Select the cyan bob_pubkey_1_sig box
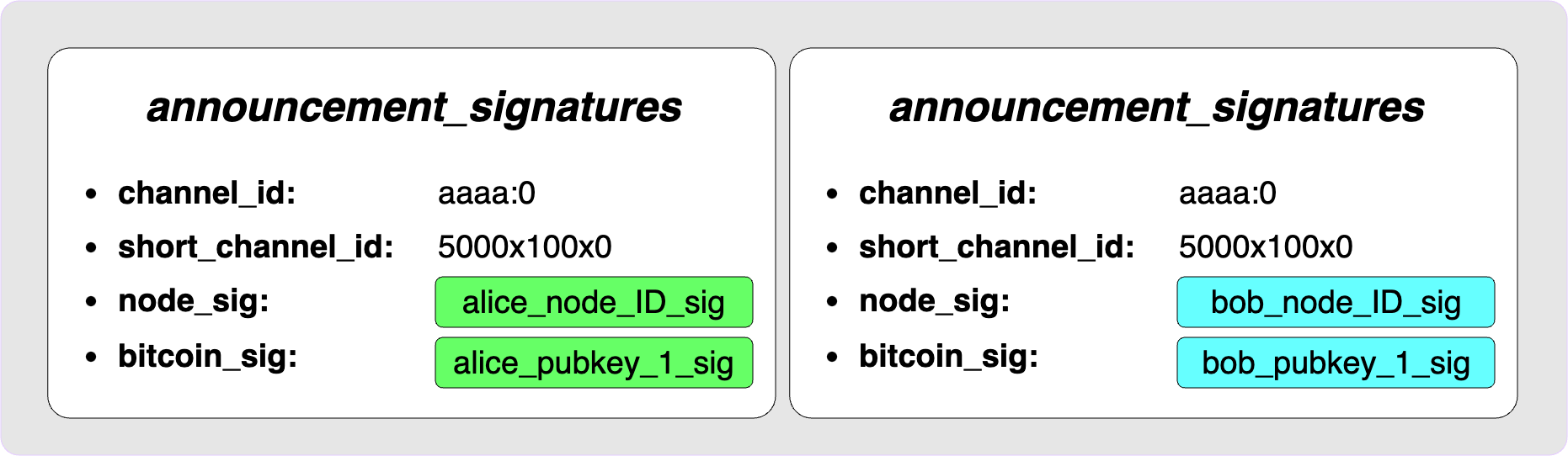This screenshot has width=1568, height=456. [x=1336, y=363]
